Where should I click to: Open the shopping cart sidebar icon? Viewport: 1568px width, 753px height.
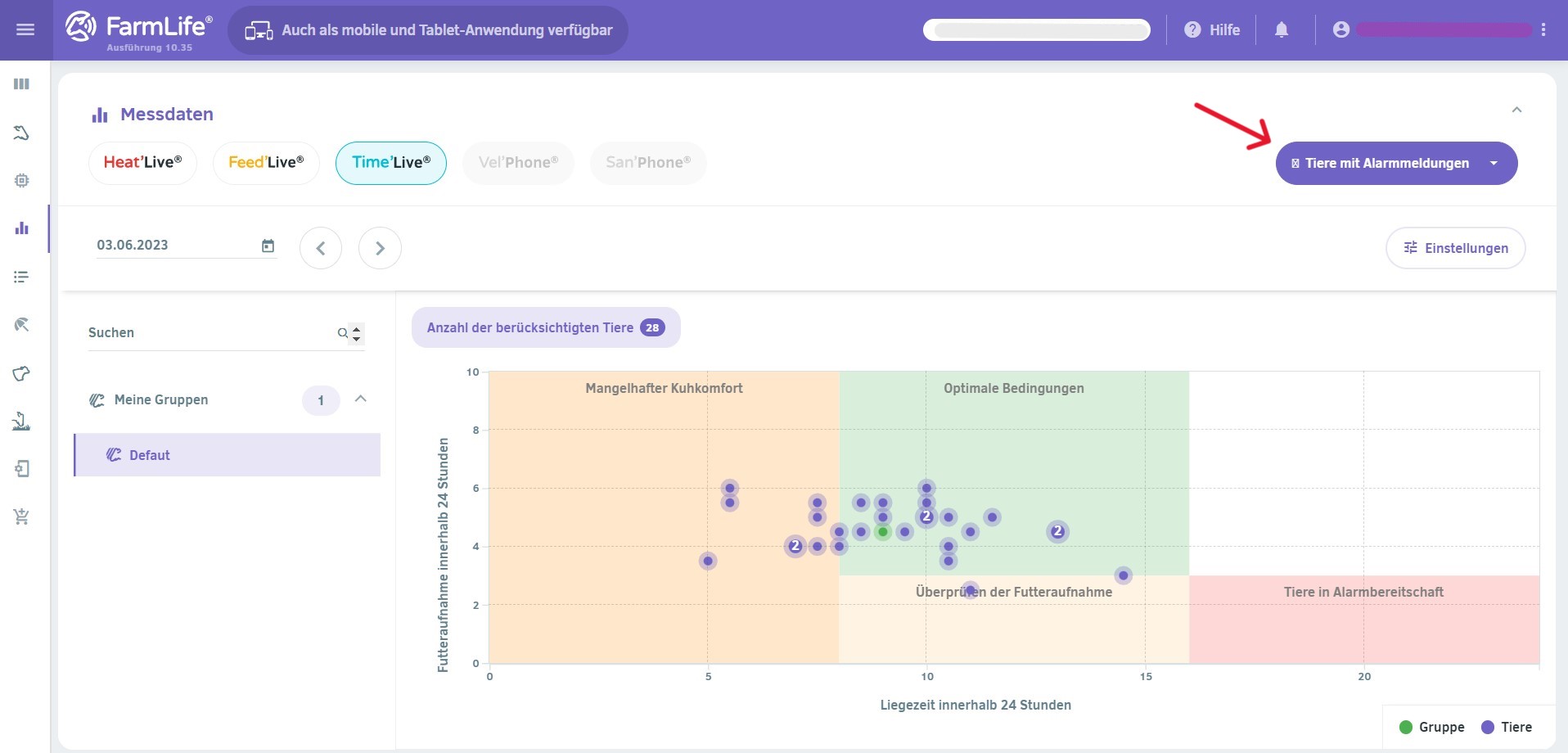pyautogui.click(x=22, y=516)
